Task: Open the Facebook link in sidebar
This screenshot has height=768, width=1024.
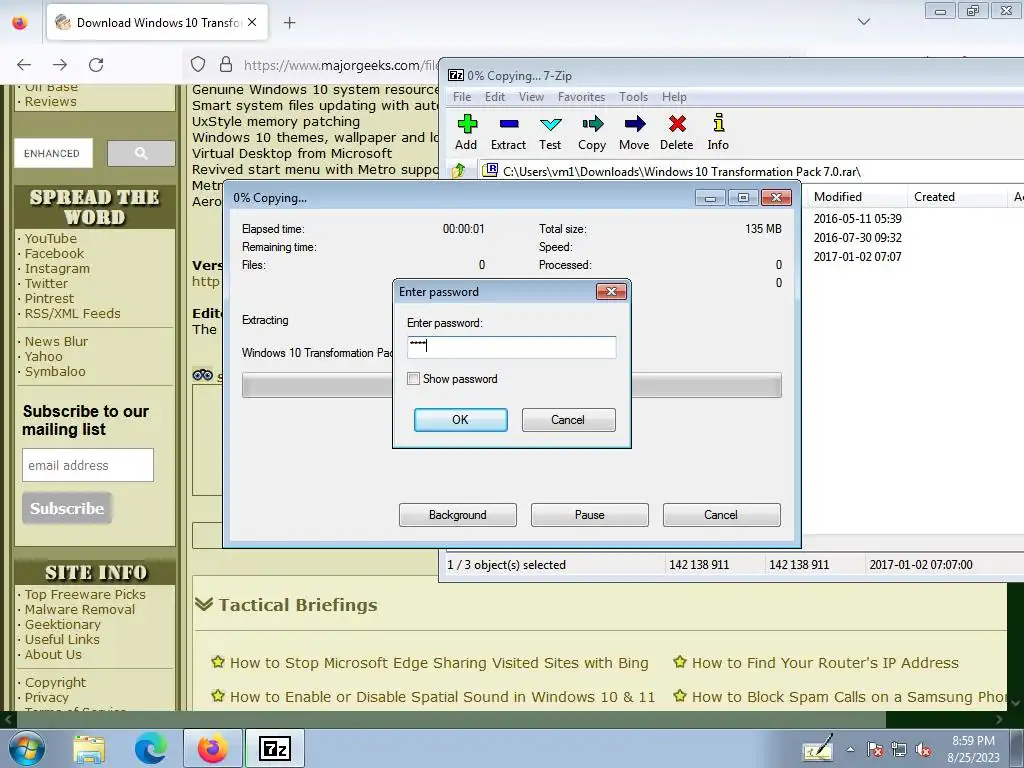Action: click(x=54, y=253)
